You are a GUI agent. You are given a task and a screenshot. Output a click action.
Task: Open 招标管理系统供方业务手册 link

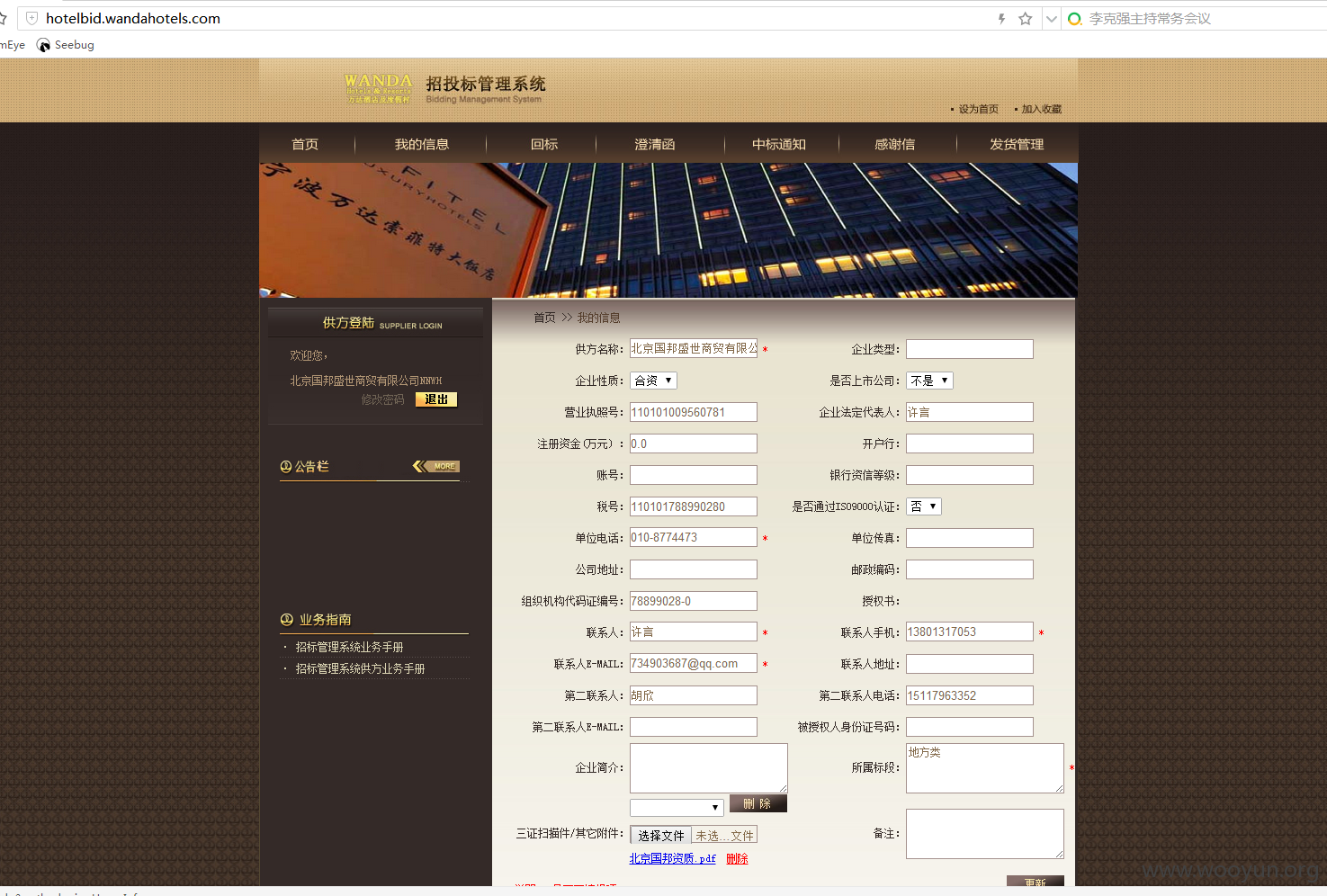click(360, 668)
